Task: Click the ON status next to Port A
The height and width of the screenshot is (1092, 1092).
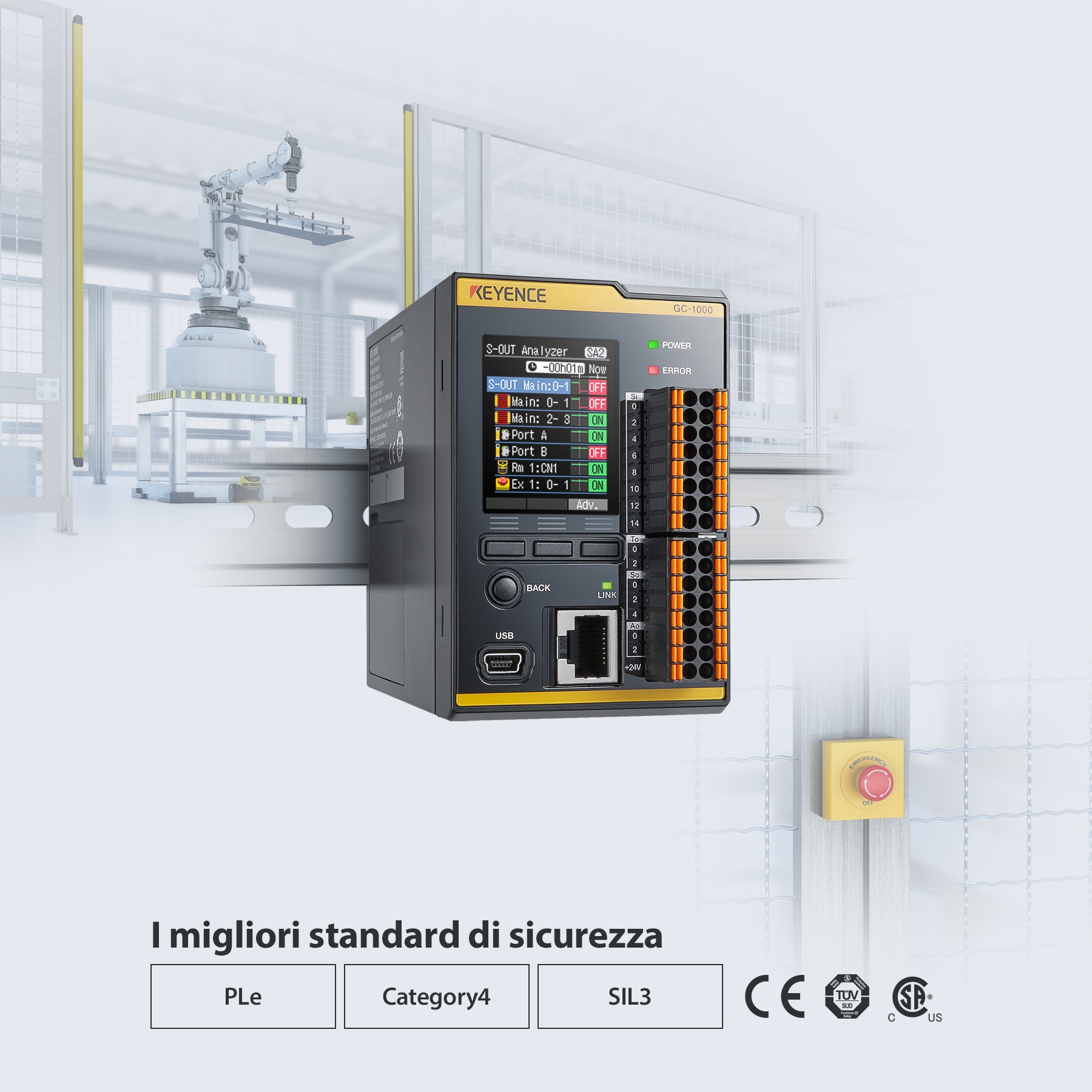Action: [x=597, y=436]
